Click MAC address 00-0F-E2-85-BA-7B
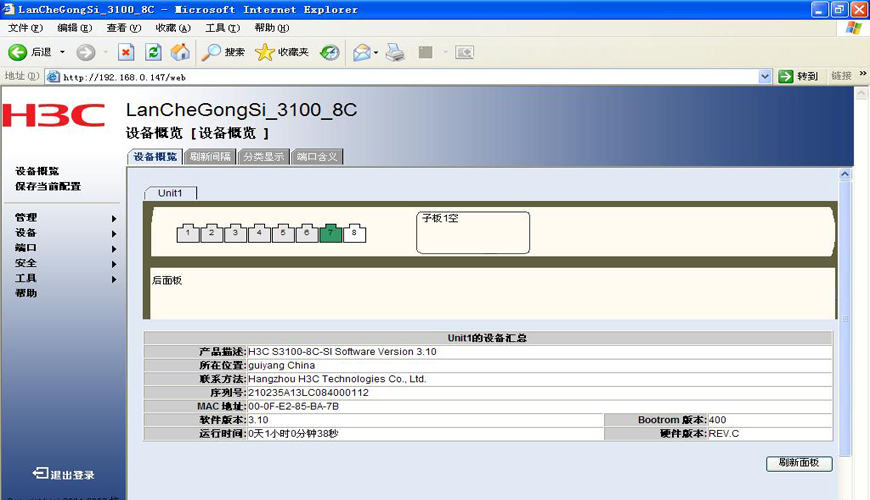This screenshot has height=500, width=870. tap(294, 406)
